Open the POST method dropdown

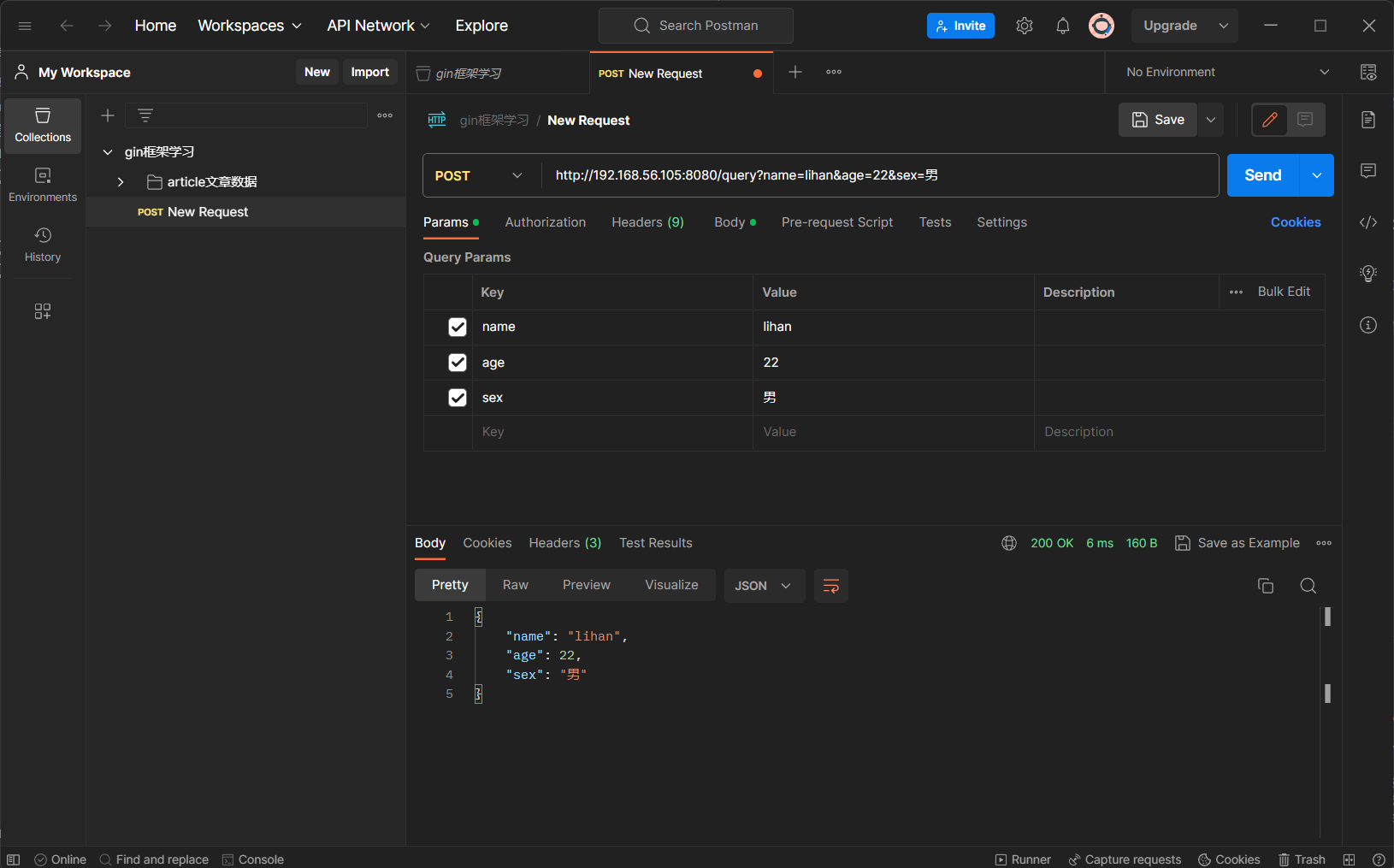(x=481, y=175)
